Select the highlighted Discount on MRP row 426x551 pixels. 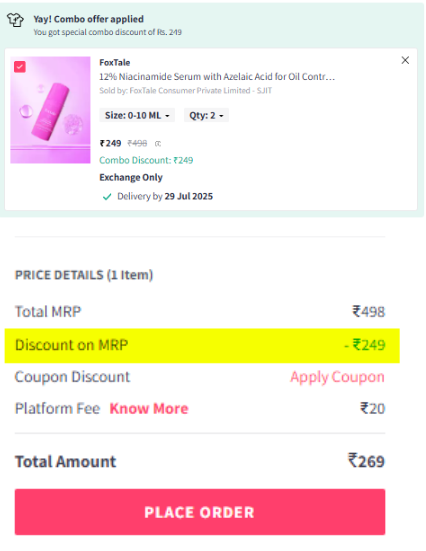(x=202, y=345)
